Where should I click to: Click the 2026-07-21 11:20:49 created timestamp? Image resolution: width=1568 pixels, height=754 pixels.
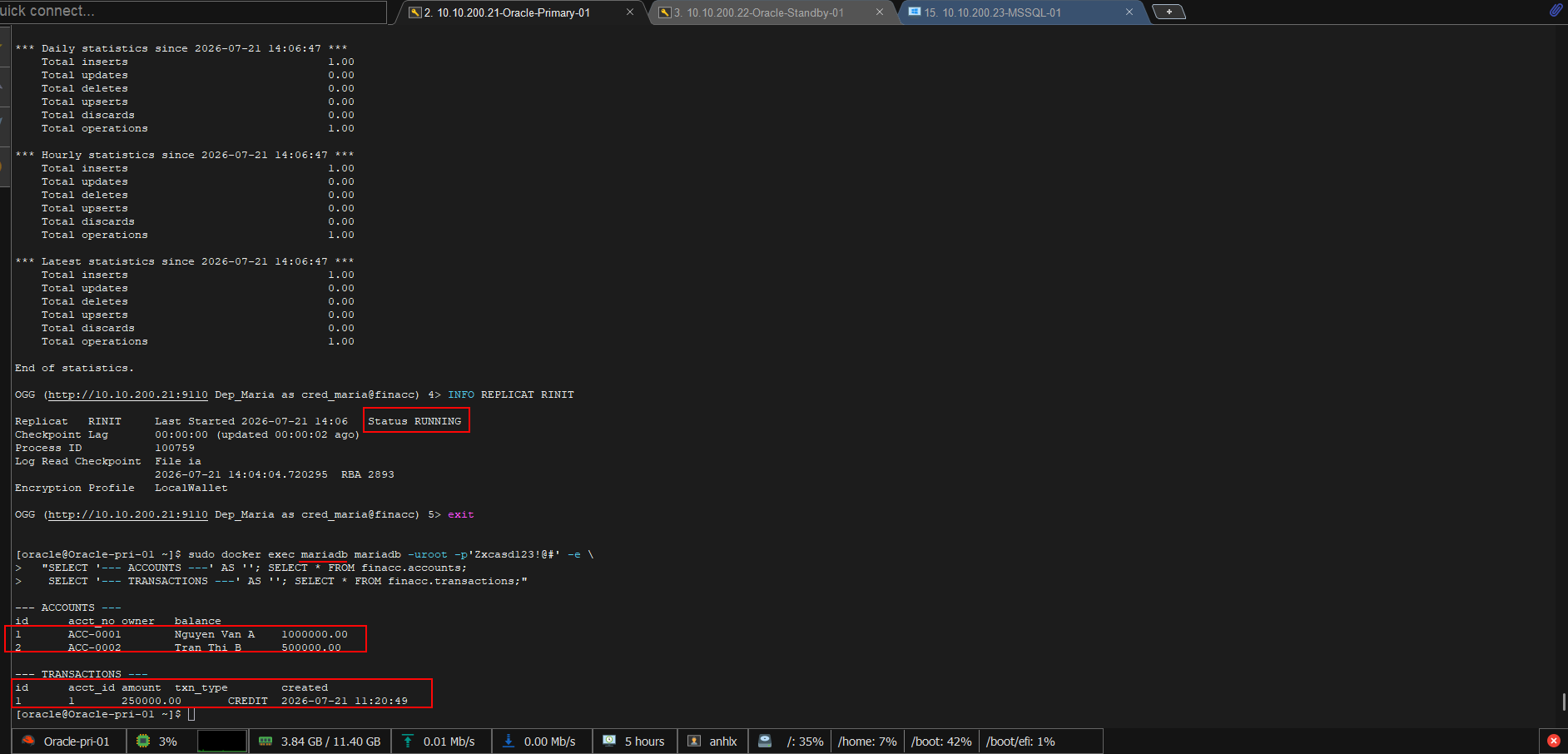pos(345,701)
